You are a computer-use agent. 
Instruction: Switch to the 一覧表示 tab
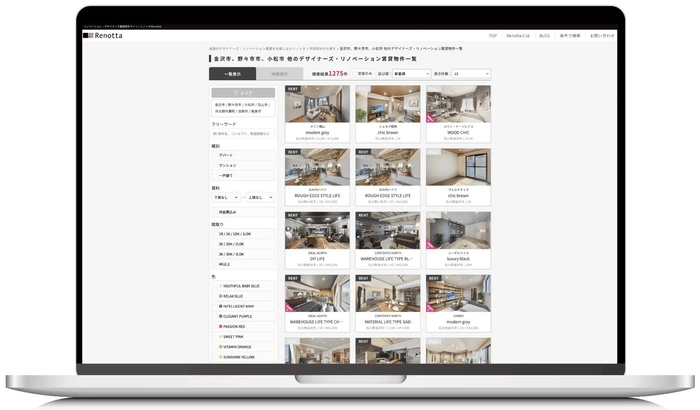click(x=232, y=73)
